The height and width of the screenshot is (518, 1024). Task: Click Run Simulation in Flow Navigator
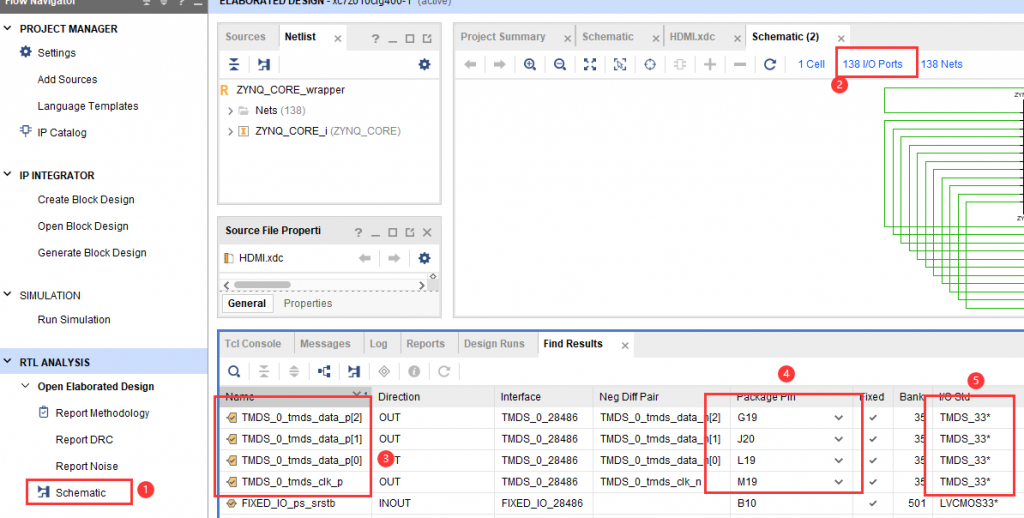point(74,319)
